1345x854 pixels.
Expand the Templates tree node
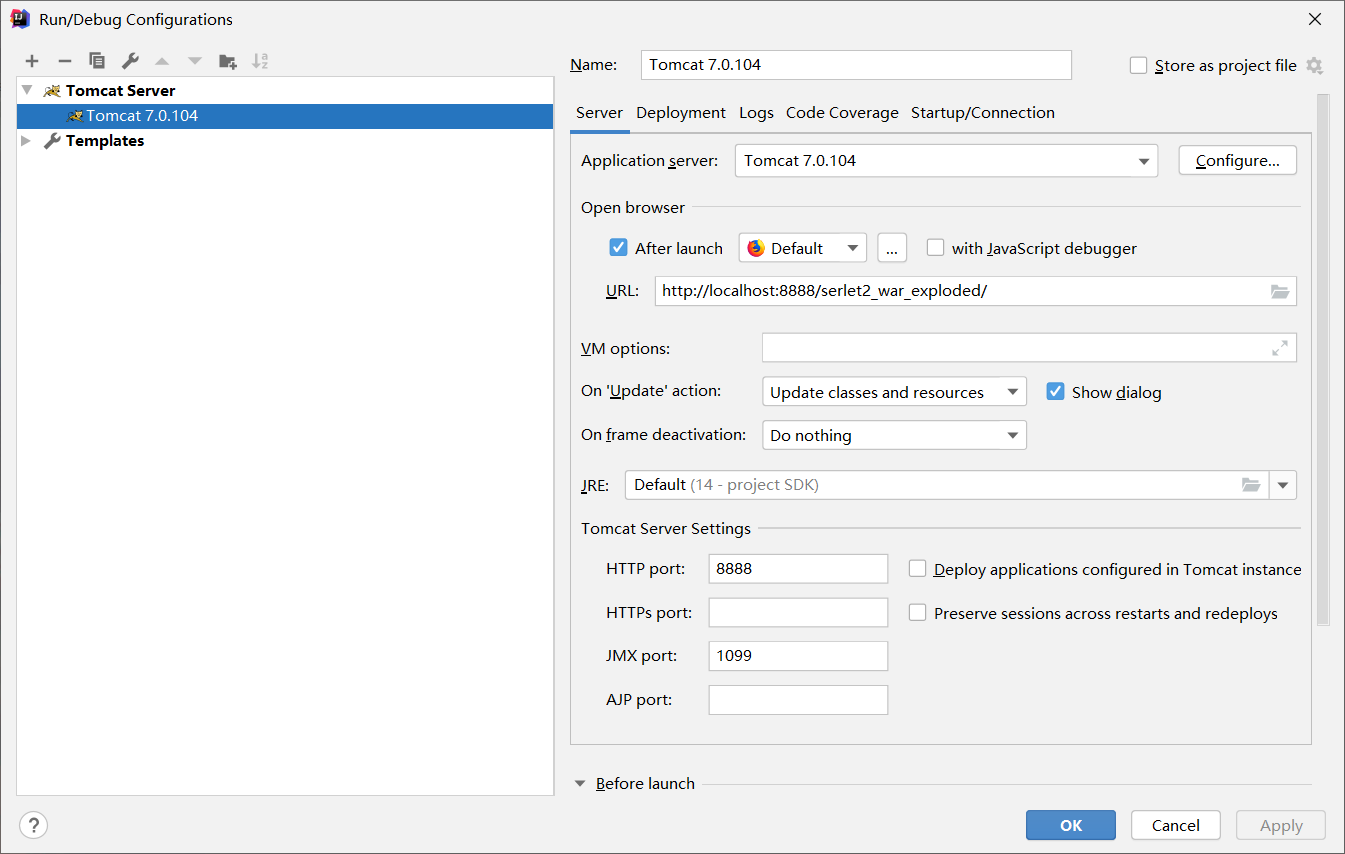(27, 141)
